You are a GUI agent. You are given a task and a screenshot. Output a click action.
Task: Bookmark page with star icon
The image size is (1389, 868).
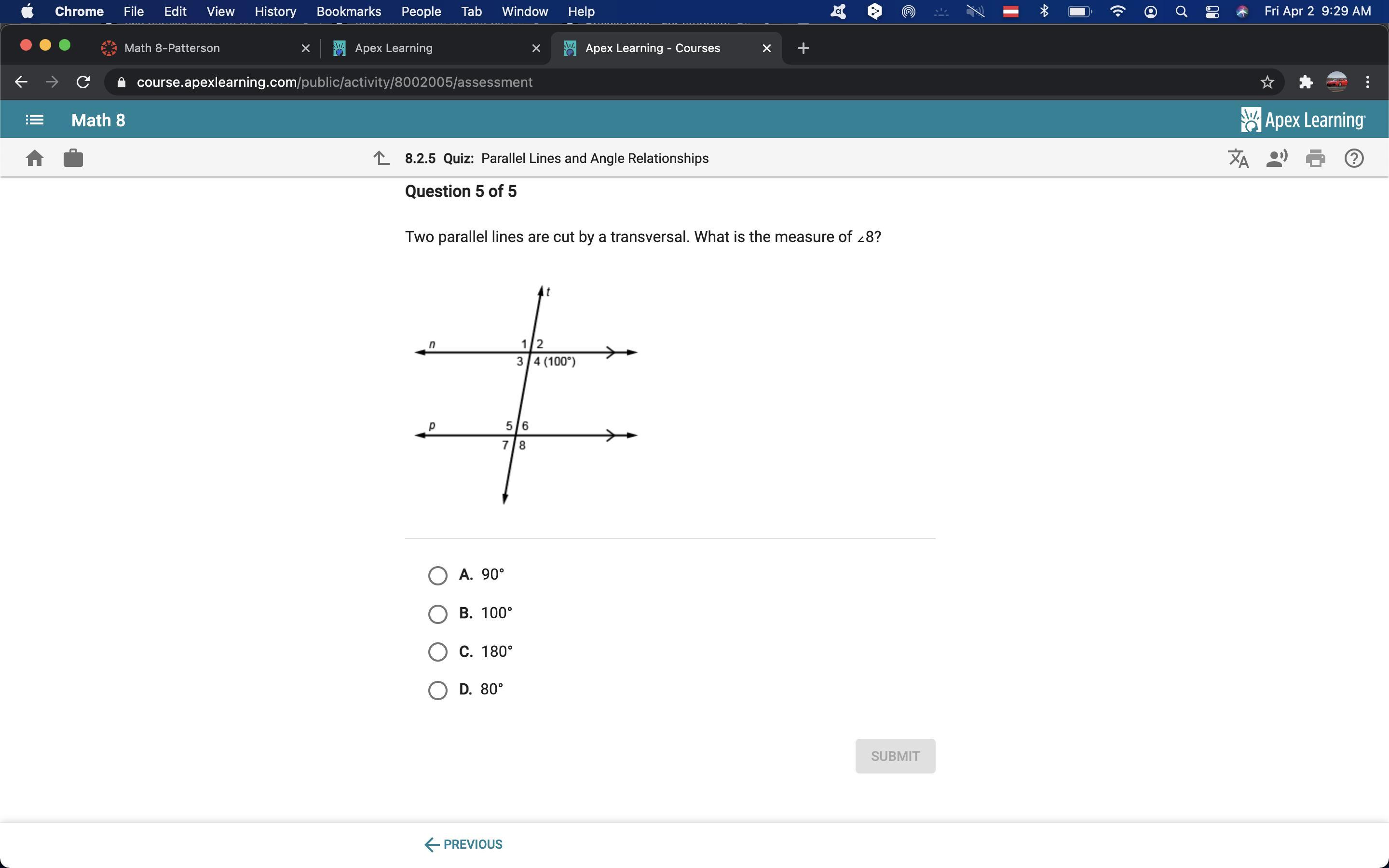[1267, 82]
